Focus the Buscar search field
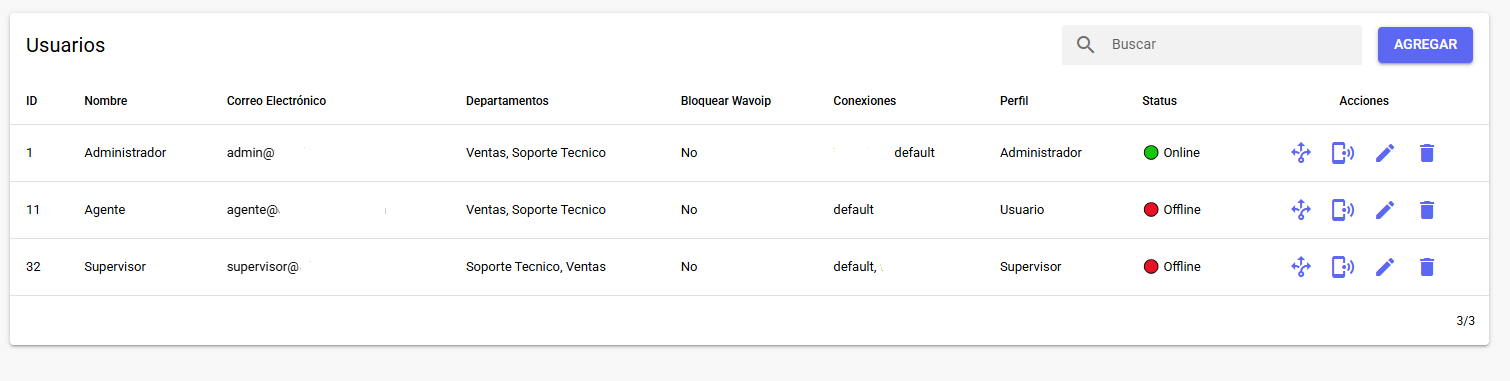 (x=1230, y=45)
